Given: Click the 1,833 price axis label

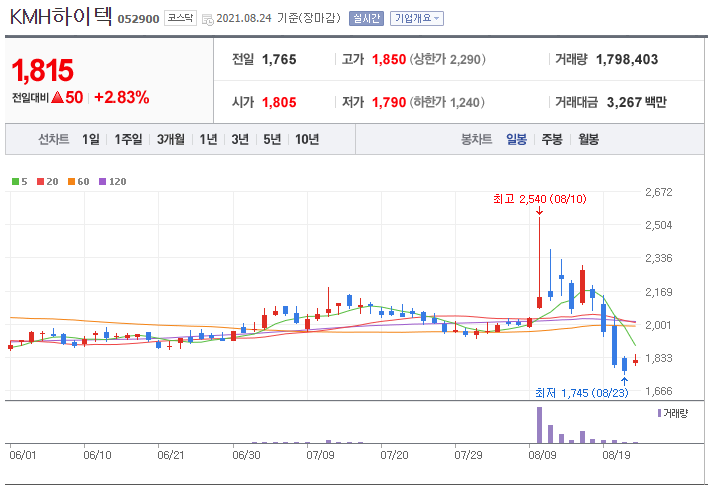Looking at the screenshot, I should point(659,358).
